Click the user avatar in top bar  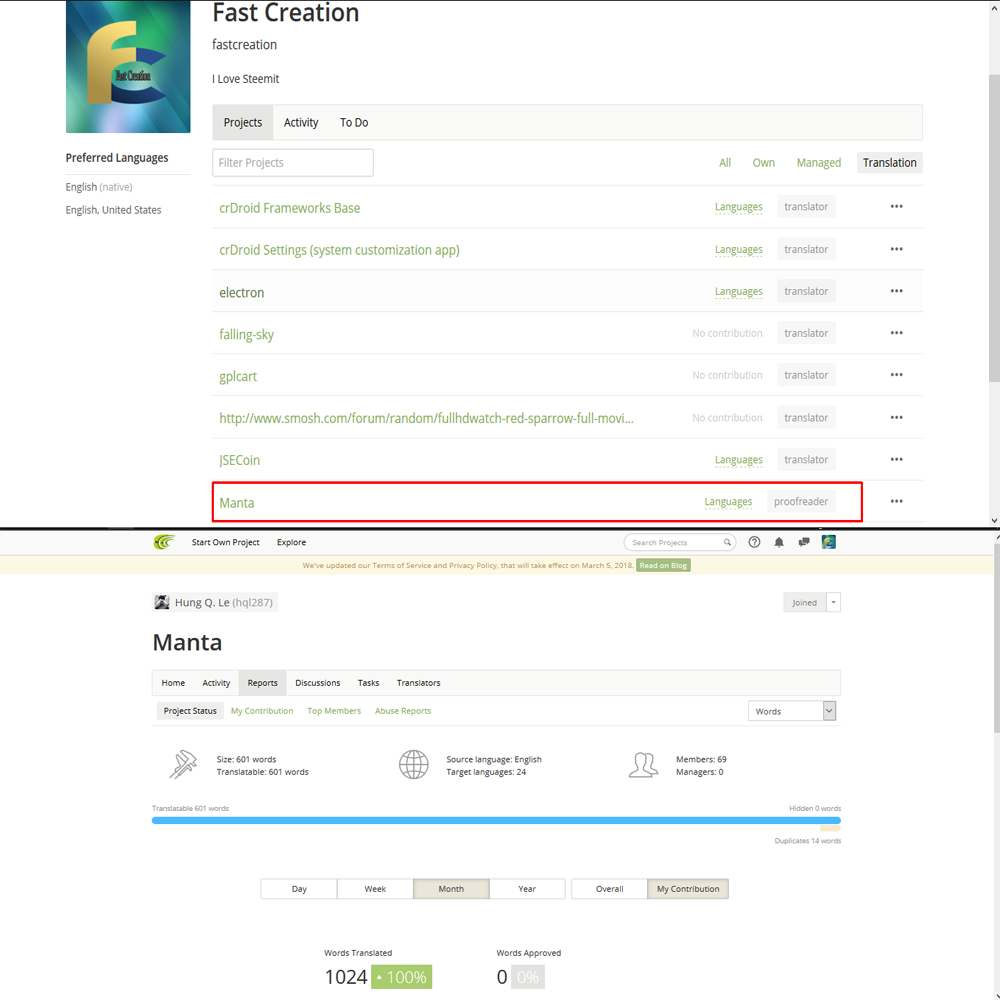pyautogui.click(x=828, y=542)
